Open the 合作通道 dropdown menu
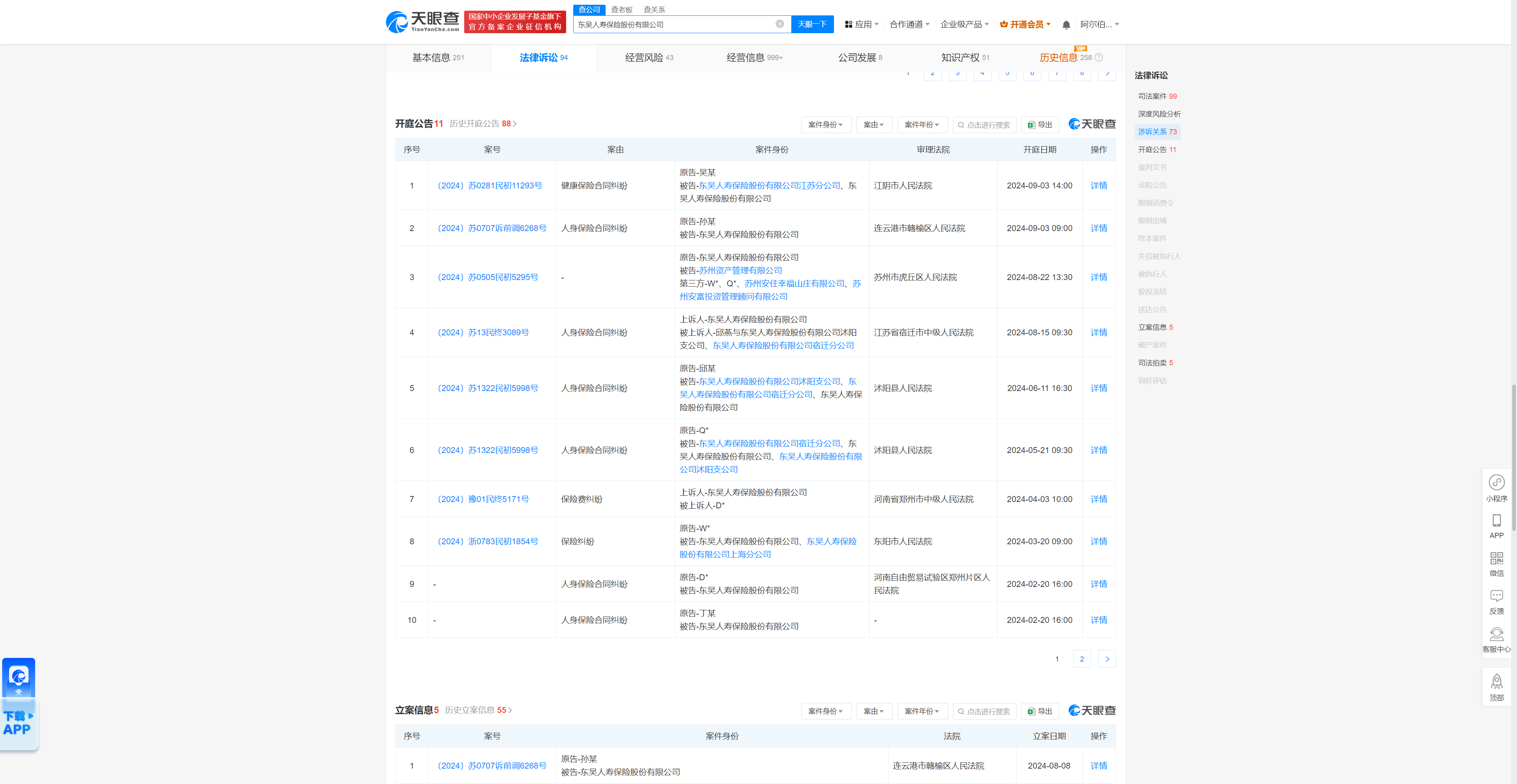Viewport: 1517px width, 784px height. click(909, 24)
